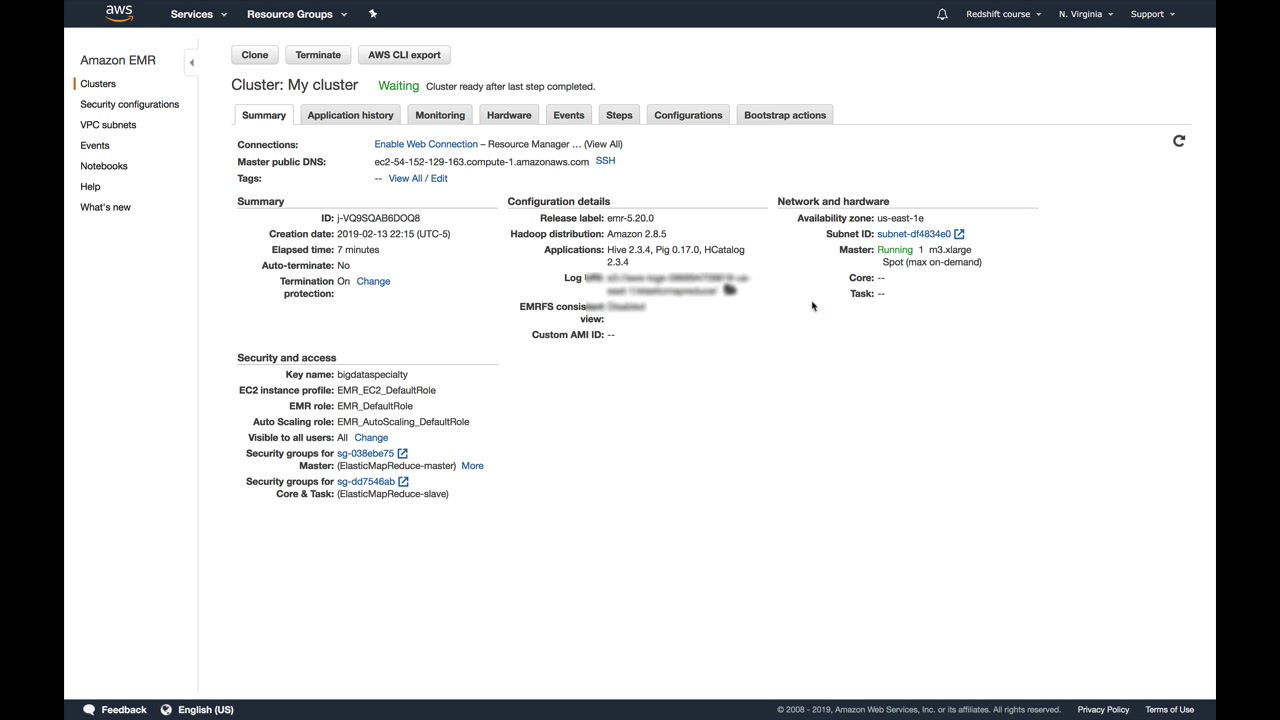Switch to the Application history tab

pyautogui.click(x=350, y=115)
